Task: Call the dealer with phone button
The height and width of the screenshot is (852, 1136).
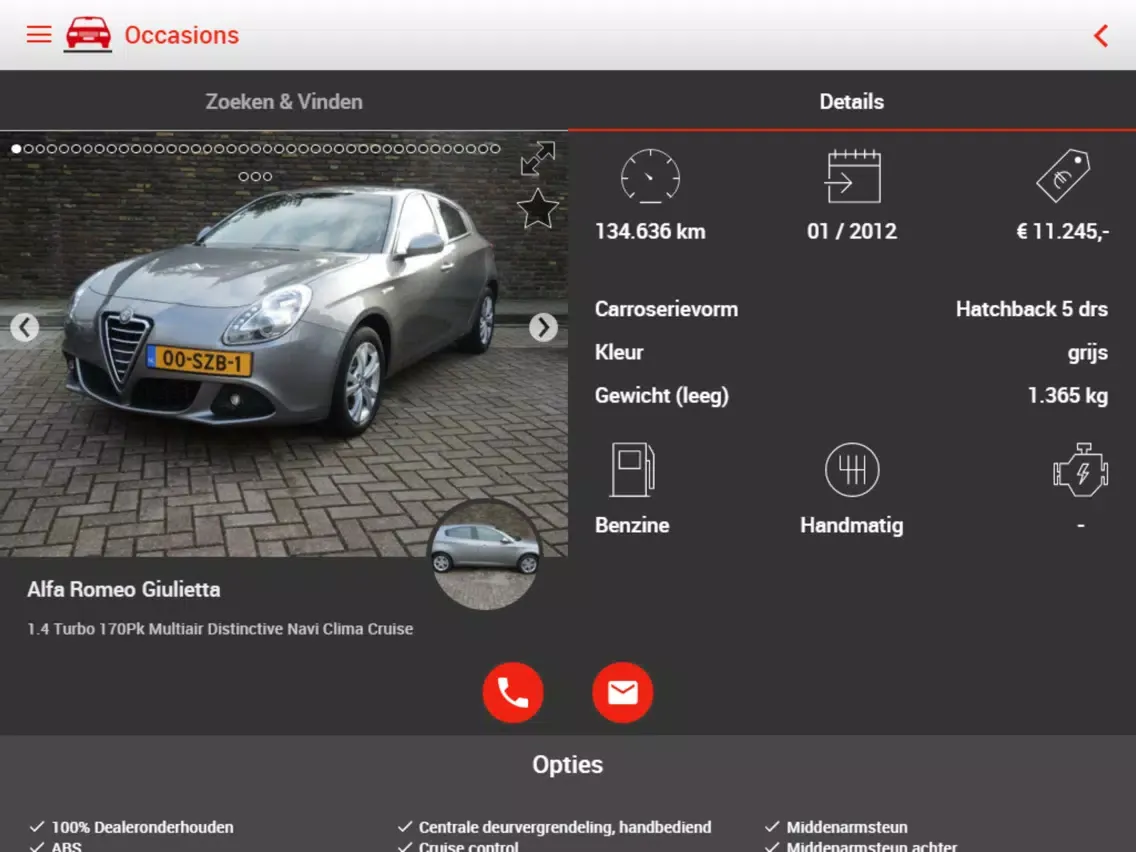Action: 513,693
